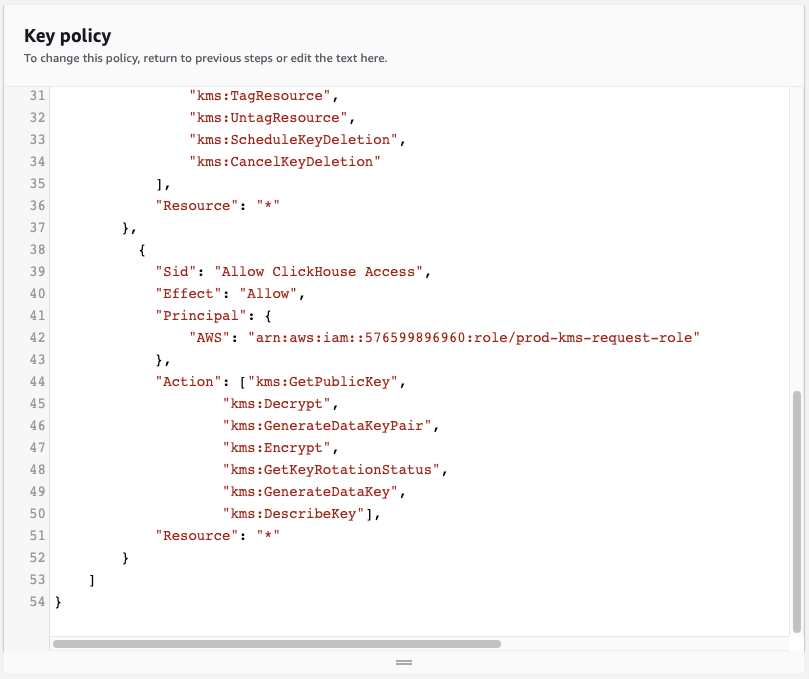Viewport: 809px width, 679px height.
Task: Click line number 54 in the gutter
Action: click(38, 602)
